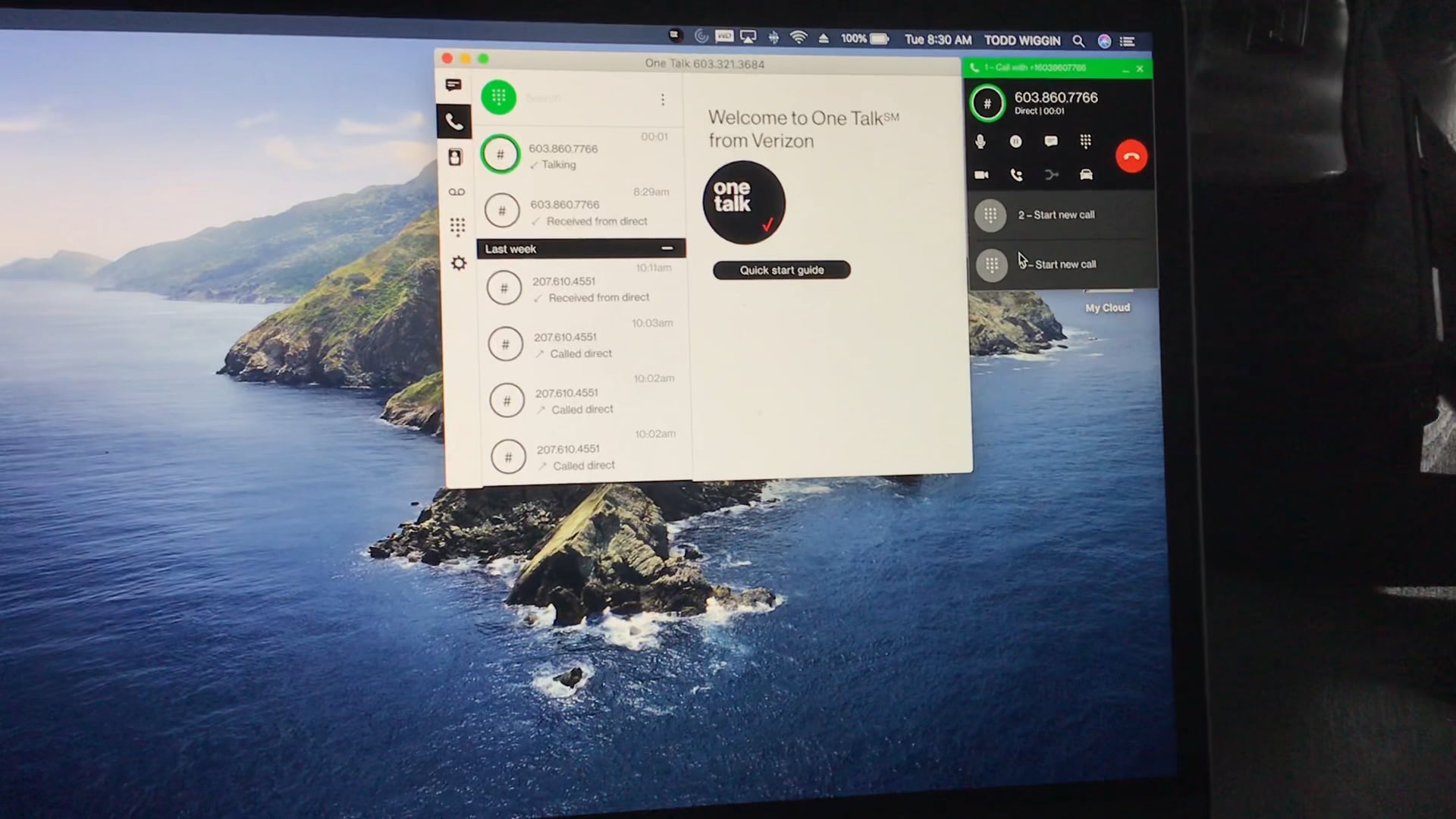Open the dial pad from the sidebar
This screenshot has width=1456, height=819.
[x=457, y=227]
